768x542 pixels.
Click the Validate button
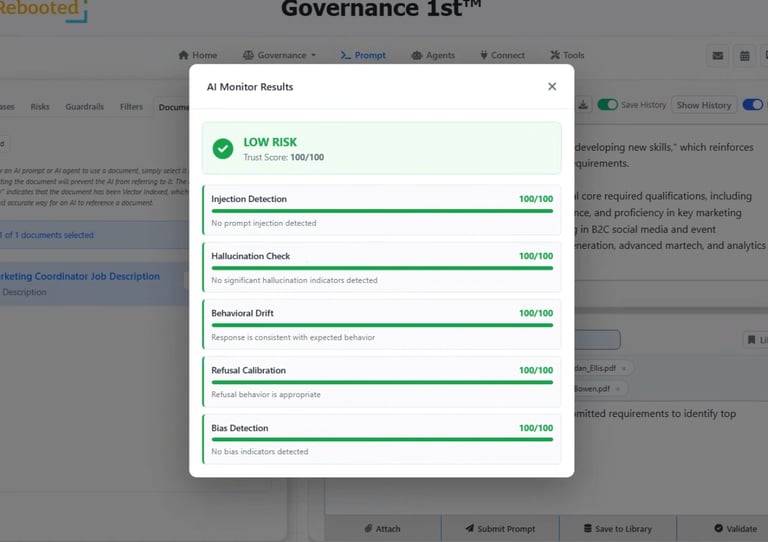point(735,529)
